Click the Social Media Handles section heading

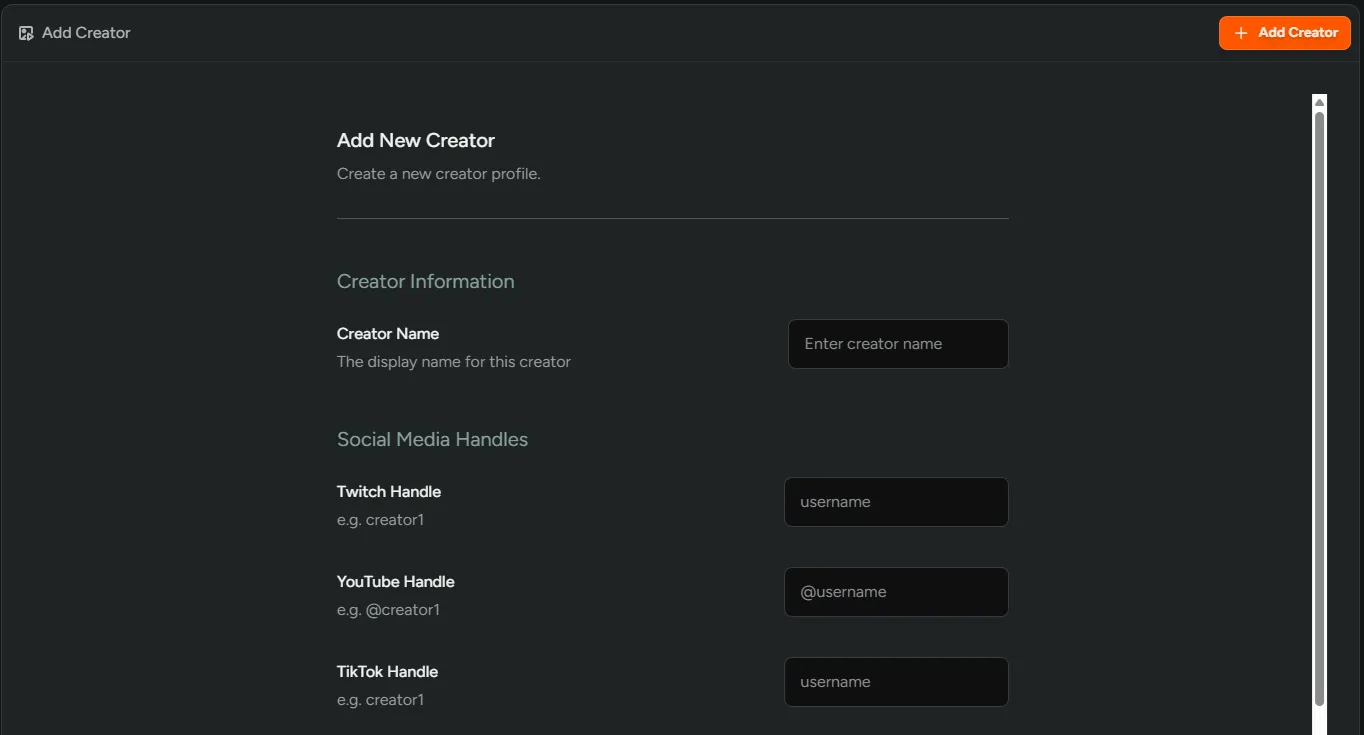click(x=432, y=439)
